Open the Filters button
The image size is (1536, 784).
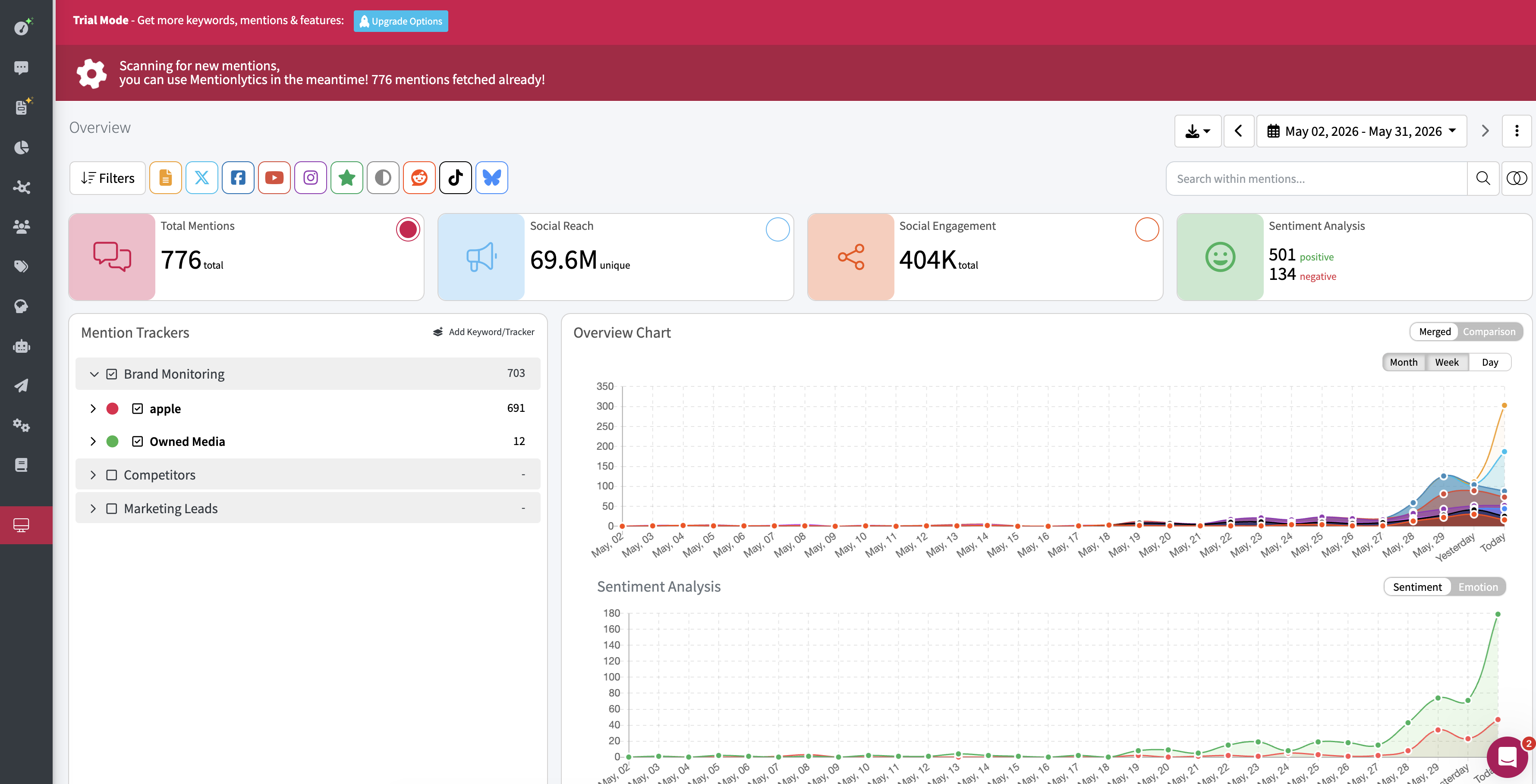(x=107, y=178)
